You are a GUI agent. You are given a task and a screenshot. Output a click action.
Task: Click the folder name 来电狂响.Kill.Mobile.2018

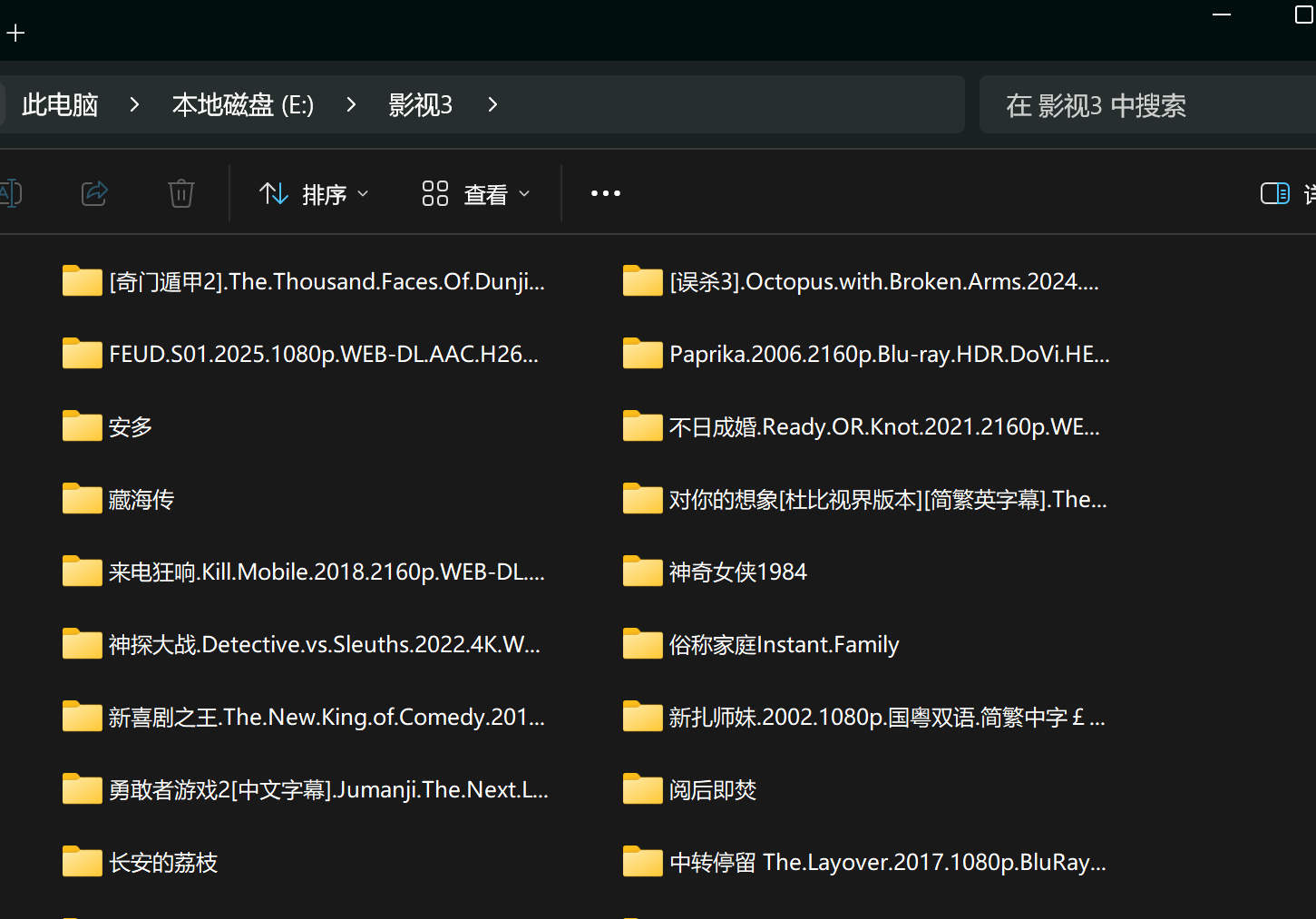click(x=327, y=572)
